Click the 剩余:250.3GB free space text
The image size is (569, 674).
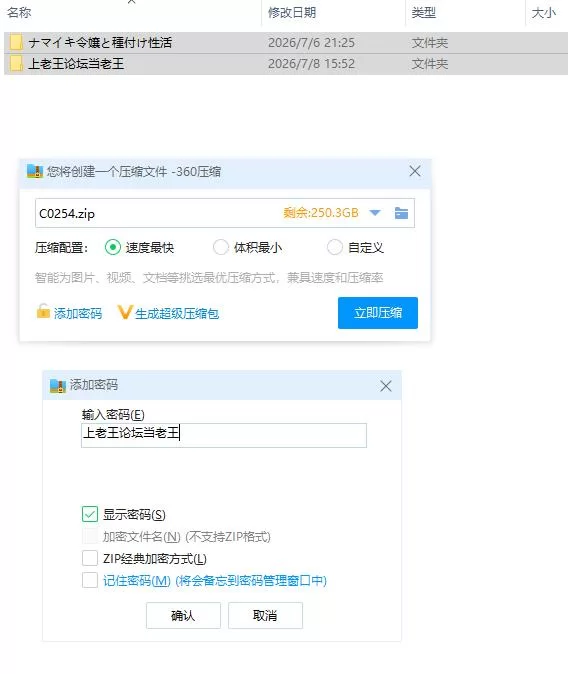click(x=321, y=213)
